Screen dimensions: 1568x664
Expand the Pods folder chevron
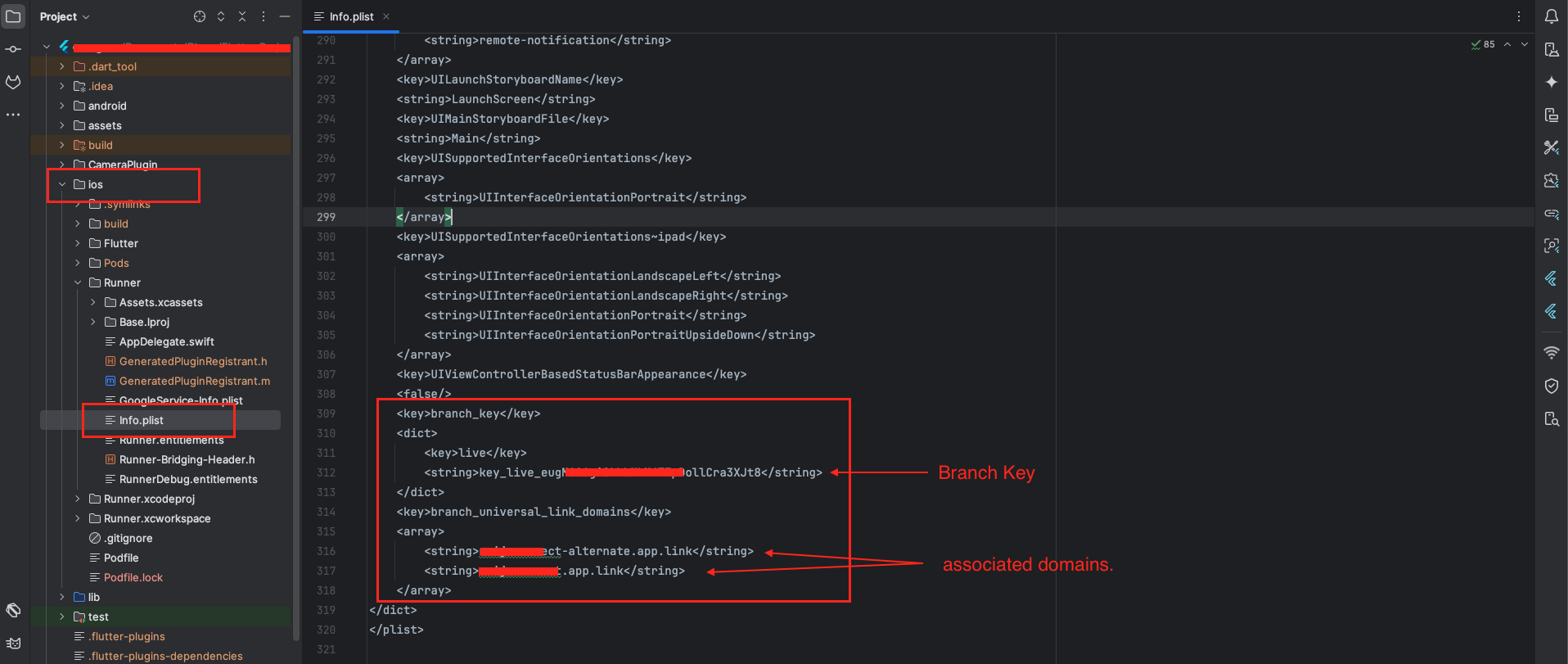pyautogui.click(x=78, y=263)
